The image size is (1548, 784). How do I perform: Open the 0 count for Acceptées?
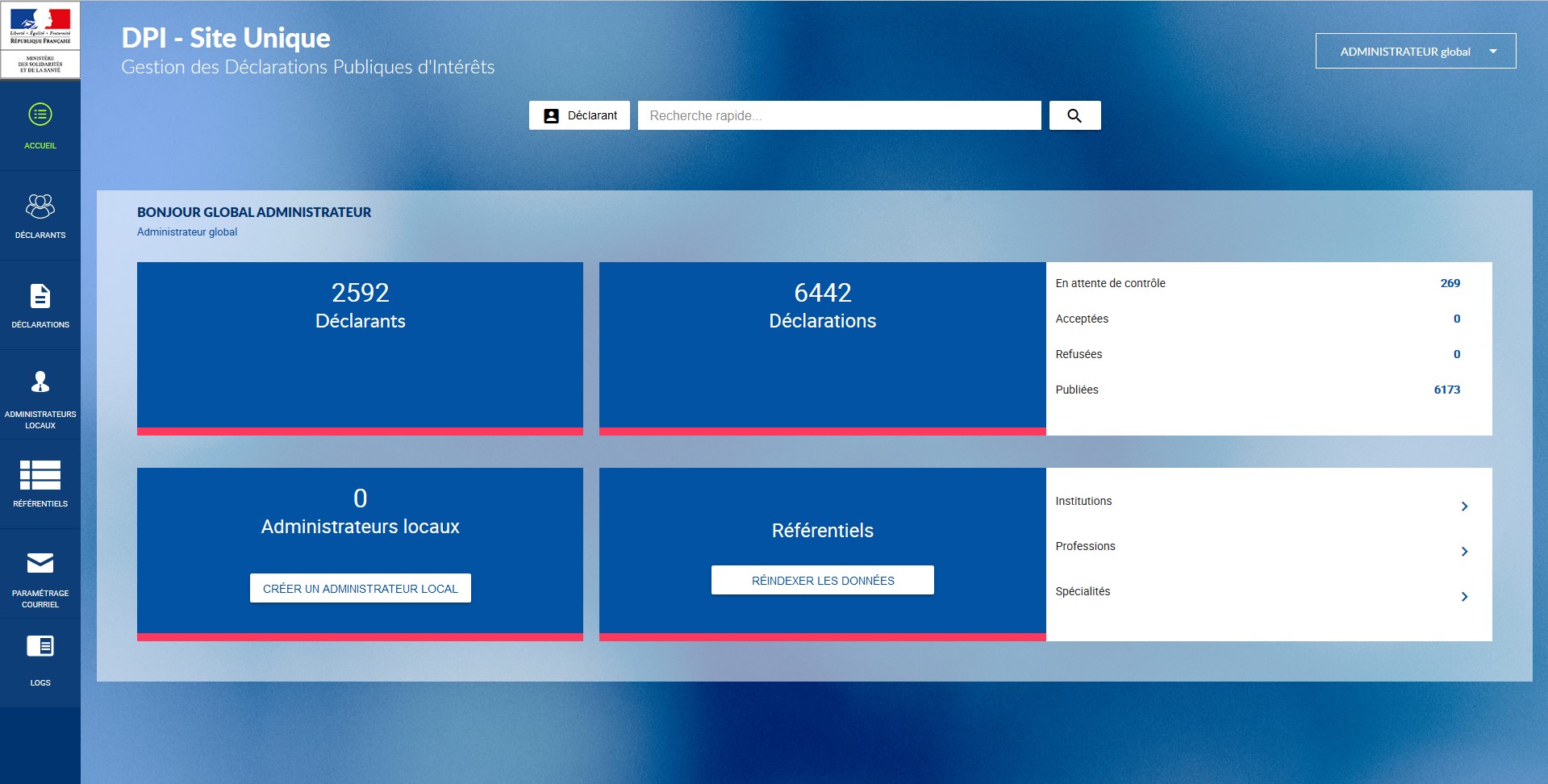coord(1457,319)
